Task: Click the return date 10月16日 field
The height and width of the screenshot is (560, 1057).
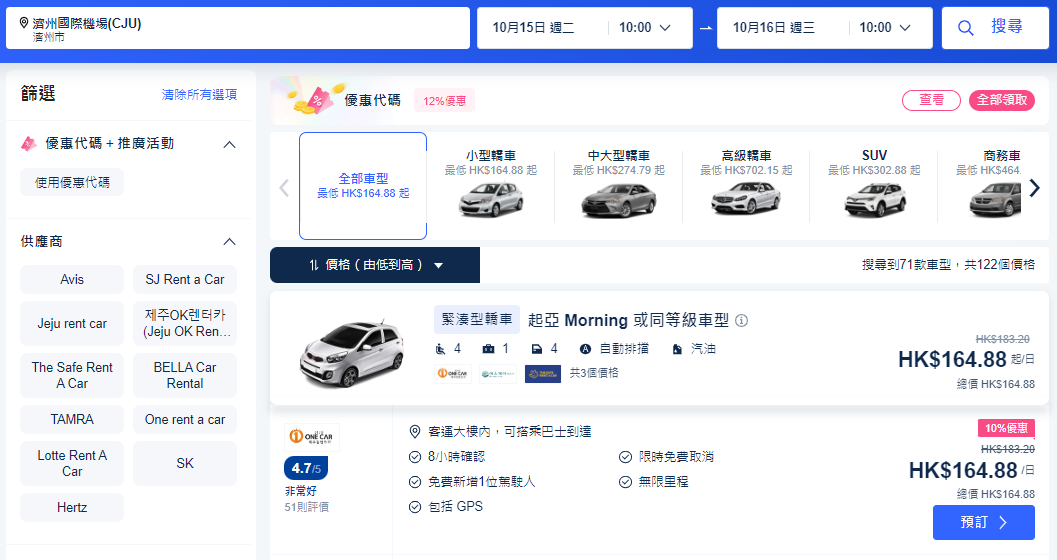Action: tap(774, 28)
